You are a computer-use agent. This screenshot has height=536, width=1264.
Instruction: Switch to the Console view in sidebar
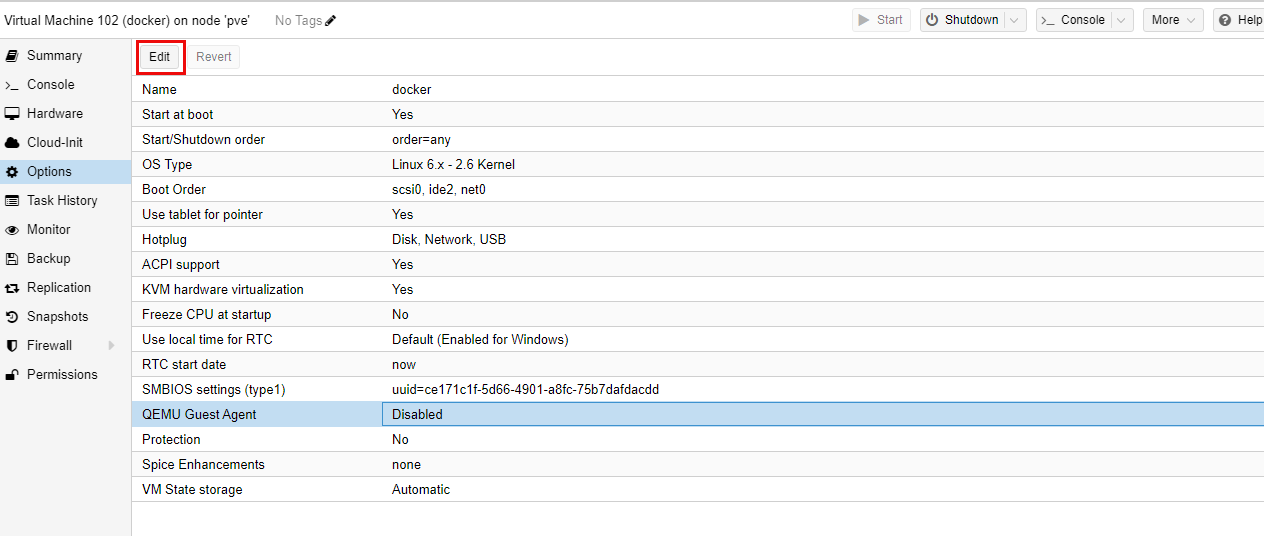(50, 85)
